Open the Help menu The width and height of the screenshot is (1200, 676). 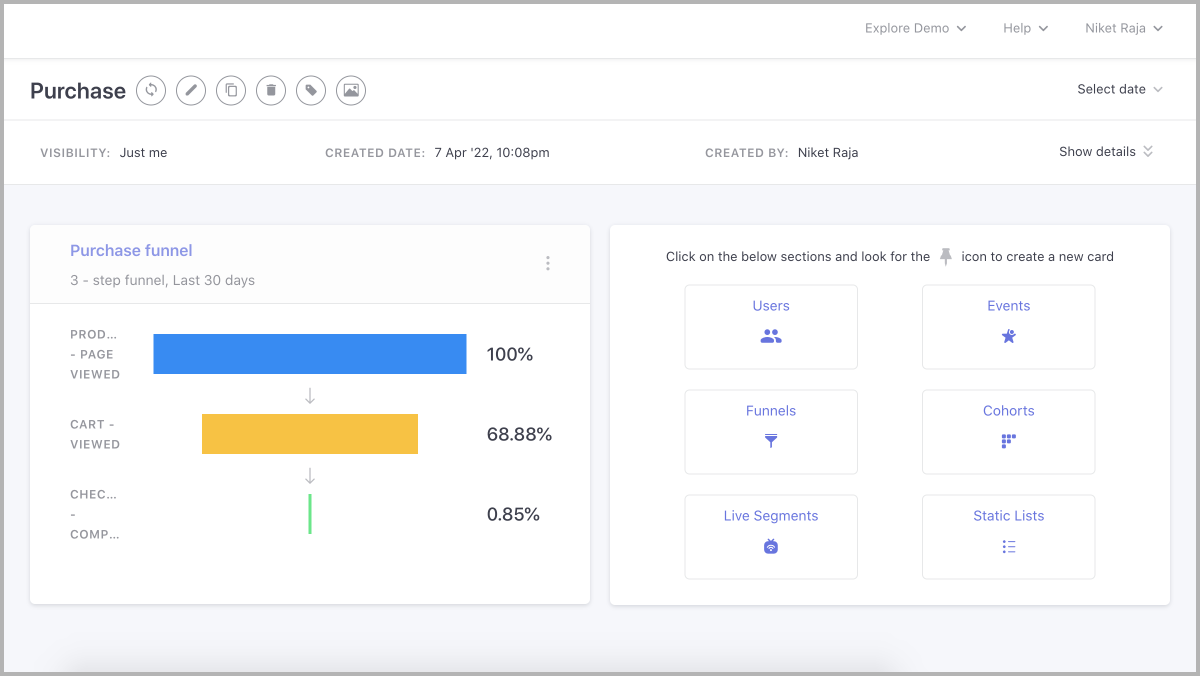pos(1025,28)
